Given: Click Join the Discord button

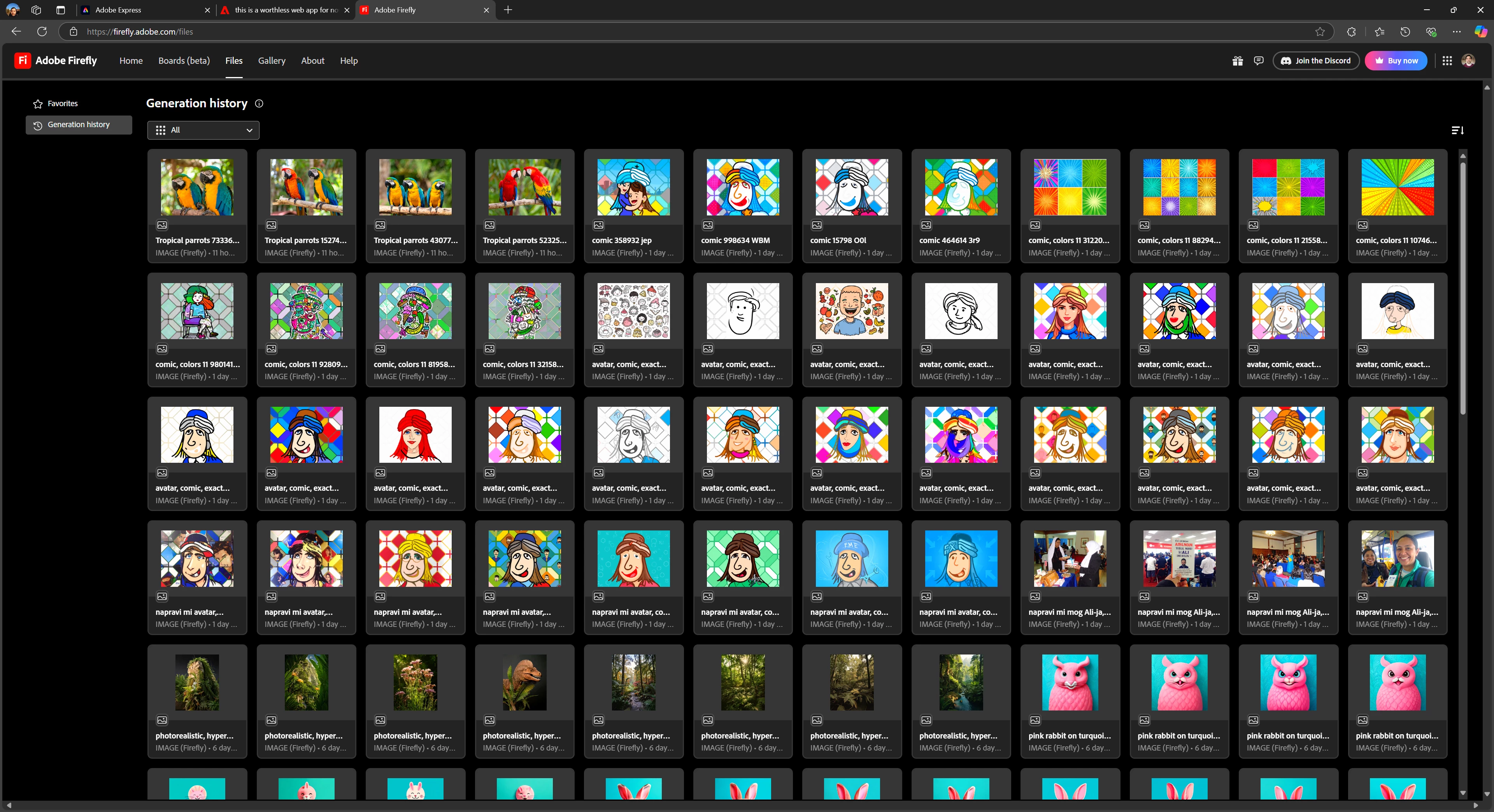Looking at the screenshot, I should pos(1315,61).
